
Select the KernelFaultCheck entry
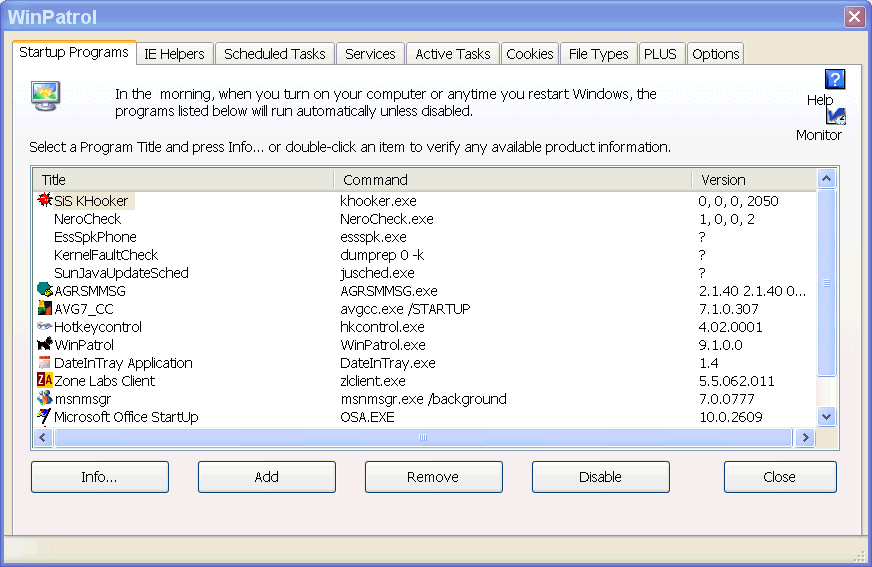[106, 255]
